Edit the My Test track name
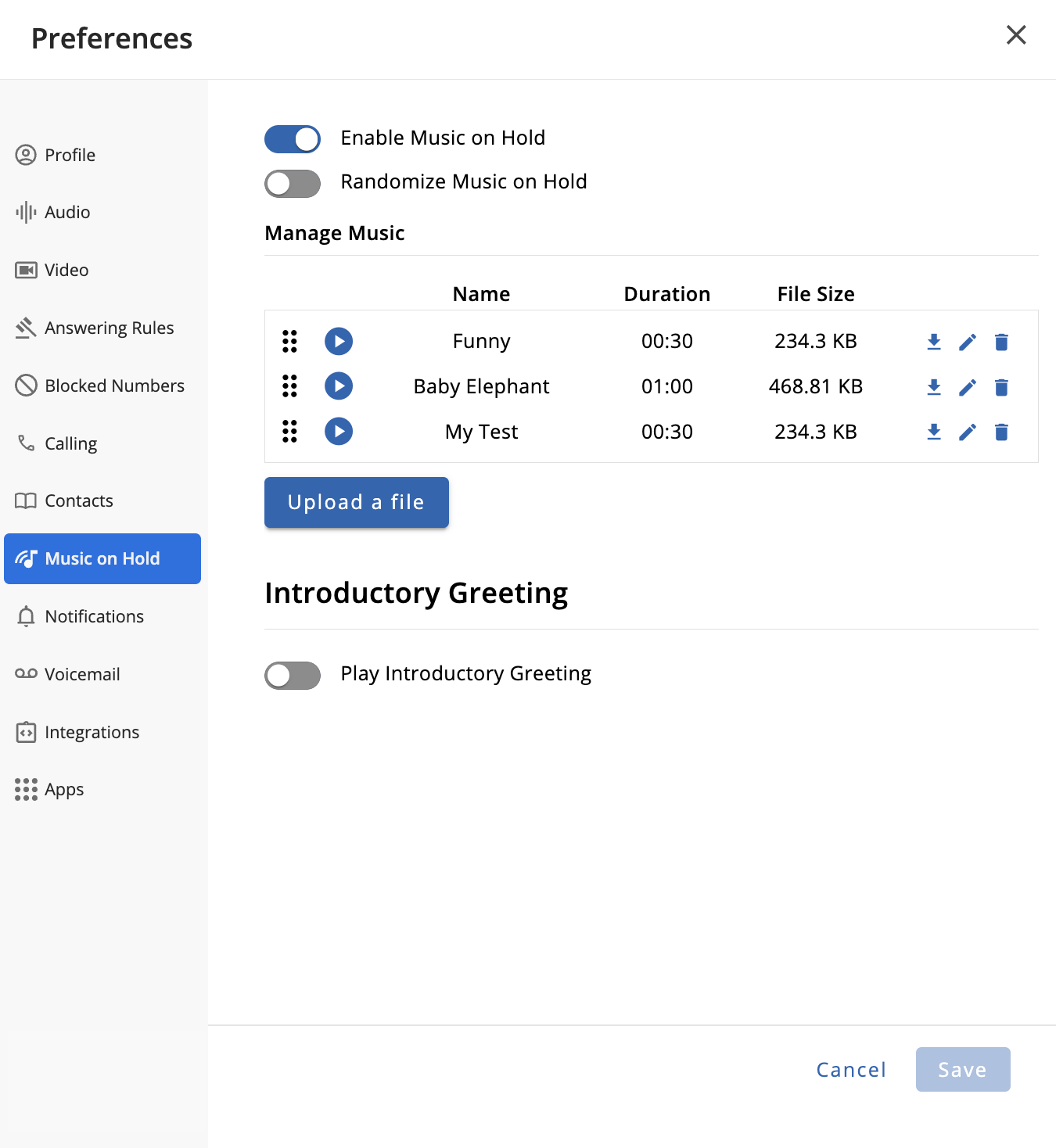The width and height of the screenshot is (1056, 1148). [968, 432]
